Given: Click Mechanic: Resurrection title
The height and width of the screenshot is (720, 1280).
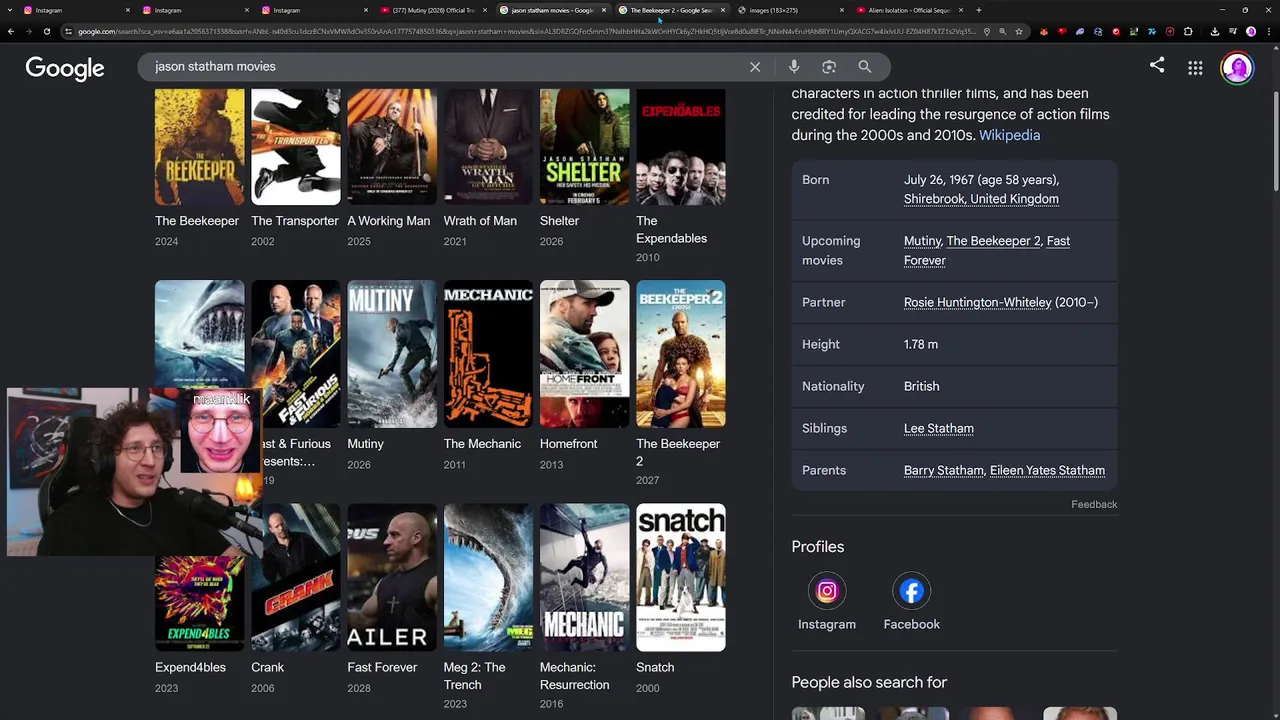Looking at the screenshot, I should (x=574, y=676).
